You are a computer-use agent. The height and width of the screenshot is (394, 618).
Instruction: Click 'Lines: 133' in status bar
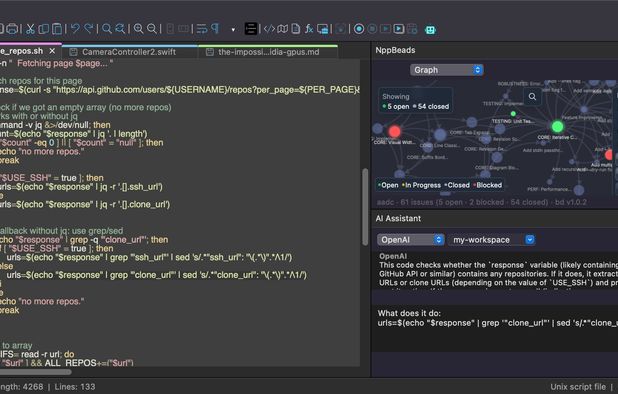click(75, 387)
